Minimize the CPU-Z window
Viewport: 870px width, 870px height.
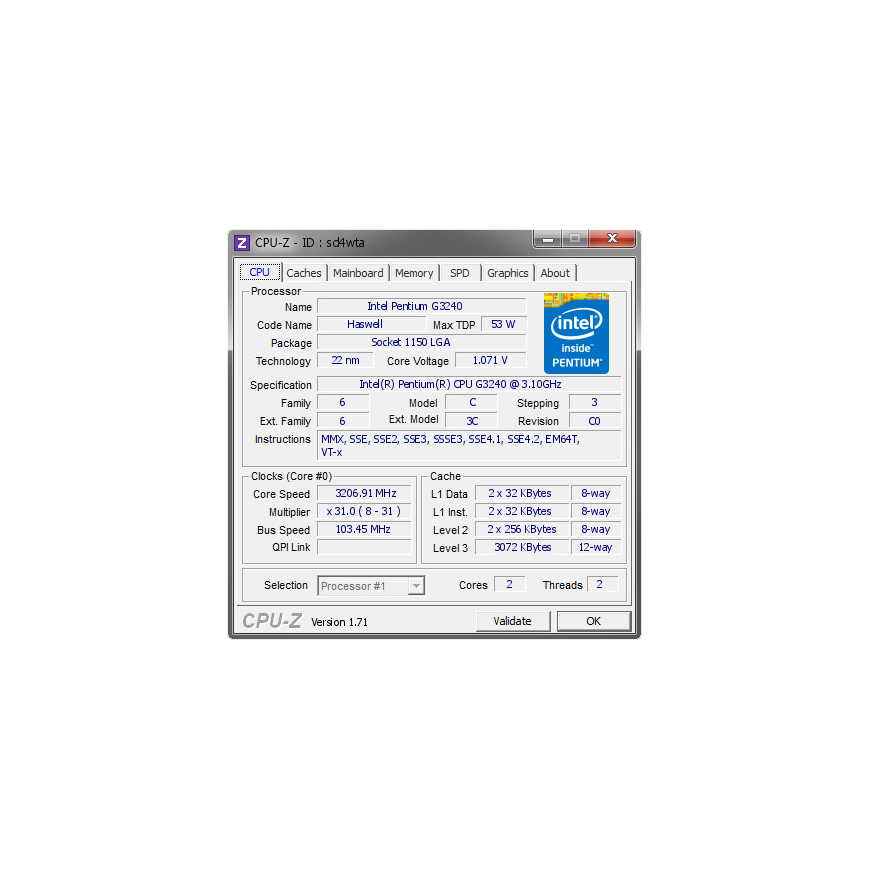click(548, 239)
